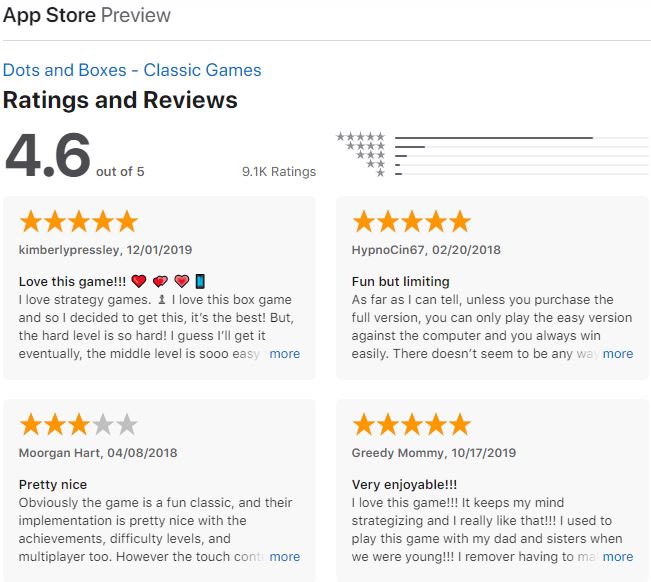Click the heart emojis in Love this game title
The image size is (651, 582).
click(160, 281)
